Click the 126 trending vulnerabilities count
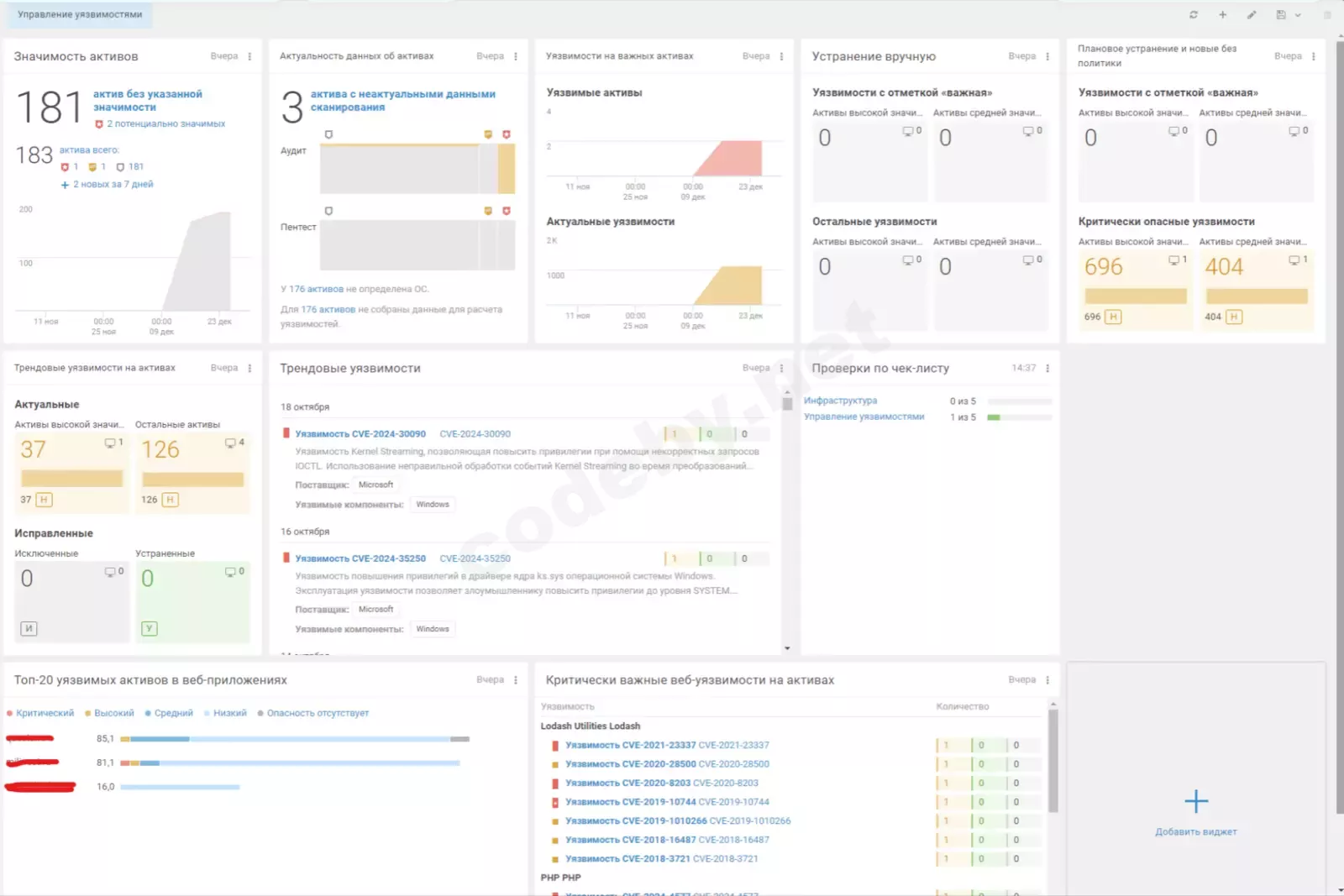The height and width of the screenshot is (896, 1344). 160,450
